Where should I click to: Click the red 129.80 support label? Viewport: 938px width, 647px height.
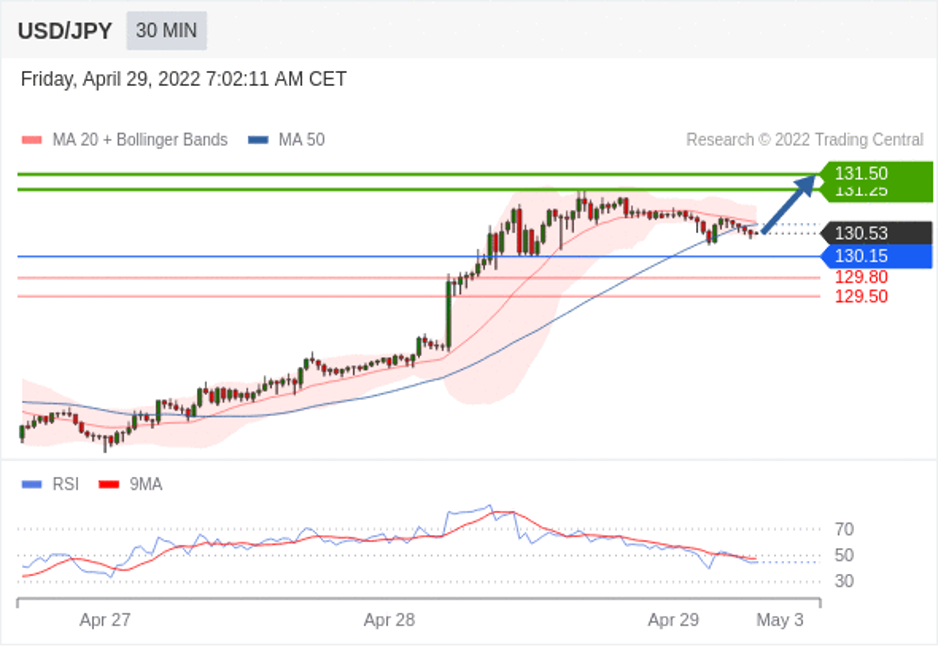point(861,277)
